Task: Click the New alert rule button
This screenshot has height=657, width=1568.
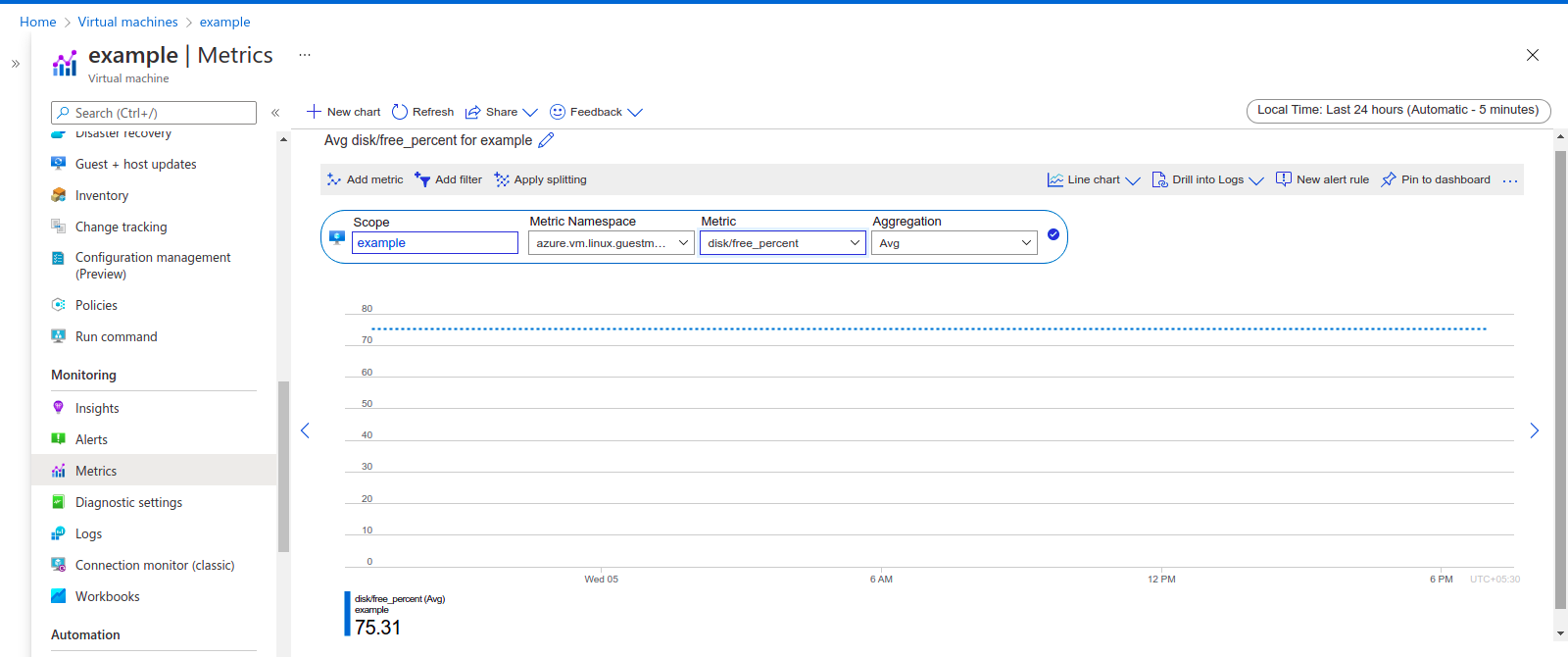Action: tap(1322, 179)
